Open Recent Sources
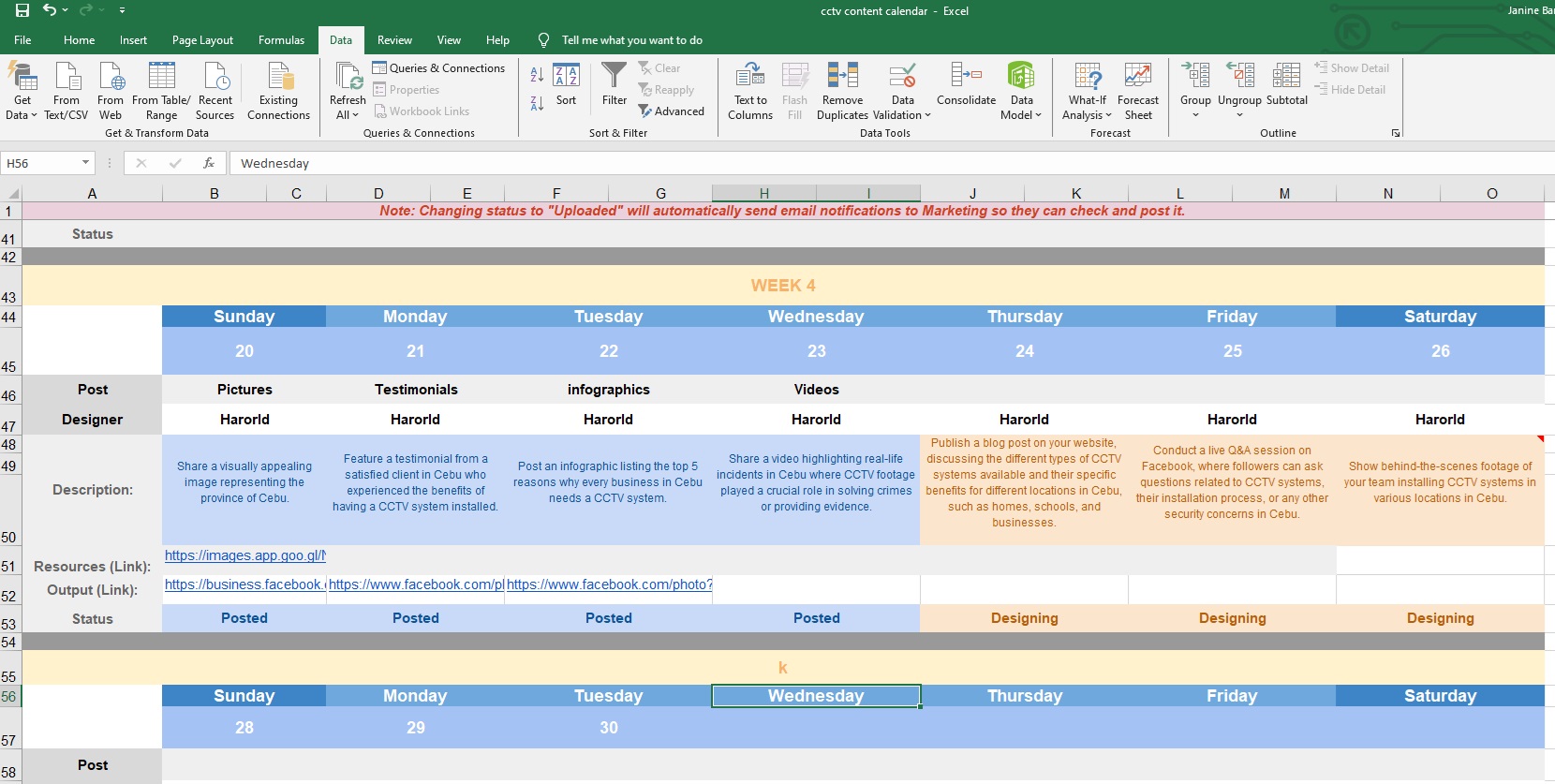 tap(215, 91)
